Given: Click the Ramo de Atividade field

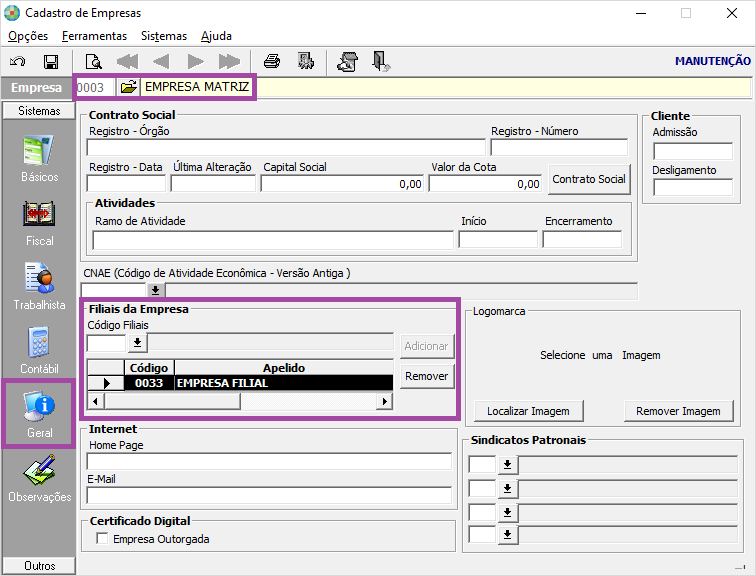Looking at the screenshot, I should coord(273,240).
